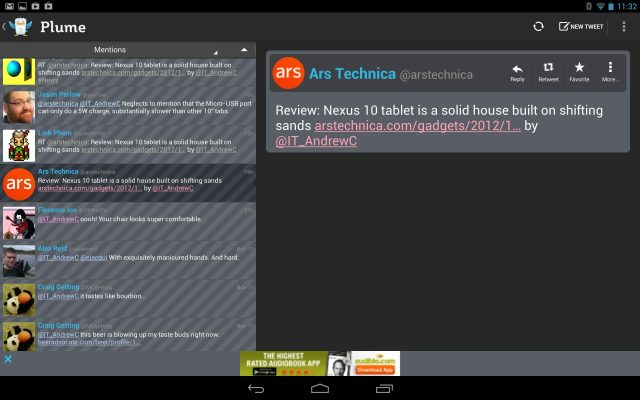Compose with the NEW TWEET button

pyautogui.click(x=581, y=27)
